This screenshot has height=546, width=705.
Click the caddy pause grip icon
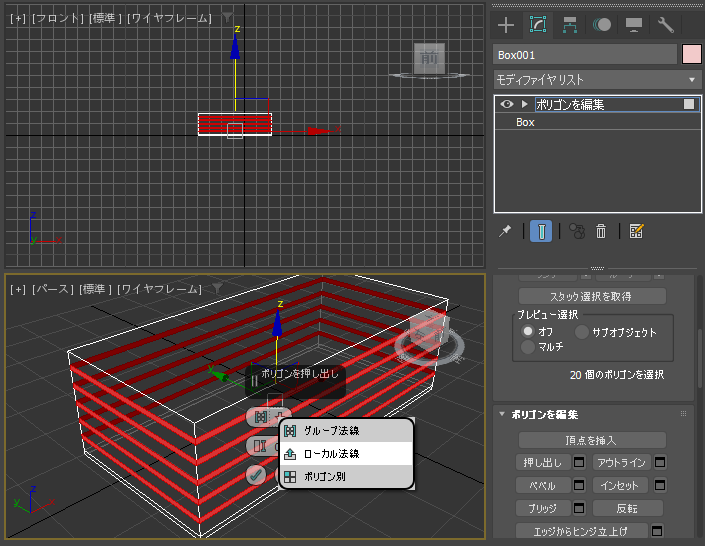click(254, 381)
